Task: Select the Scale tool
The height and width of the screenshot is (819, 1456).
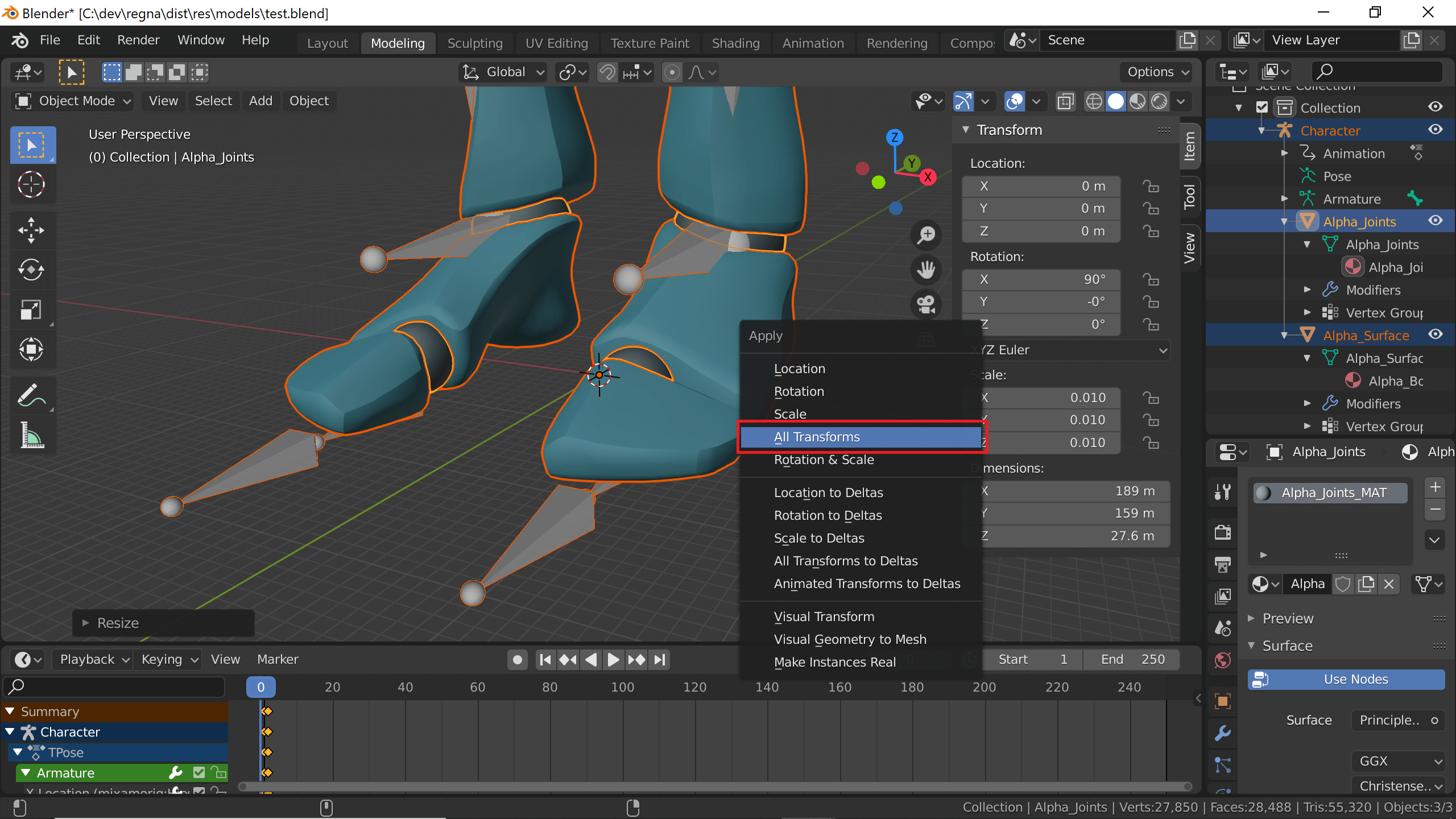Action: pyautogui.click(x=32, y=310)
